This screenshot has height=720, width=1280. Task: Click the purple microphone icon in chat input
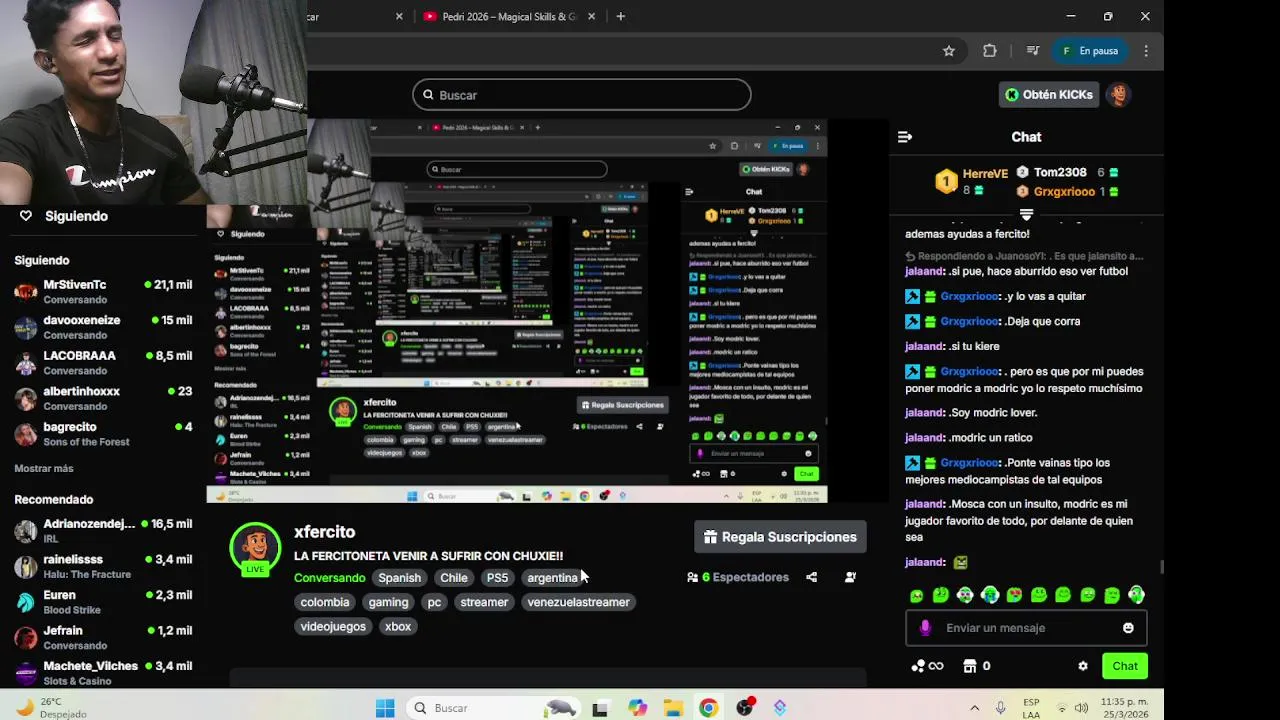point(925,628)
